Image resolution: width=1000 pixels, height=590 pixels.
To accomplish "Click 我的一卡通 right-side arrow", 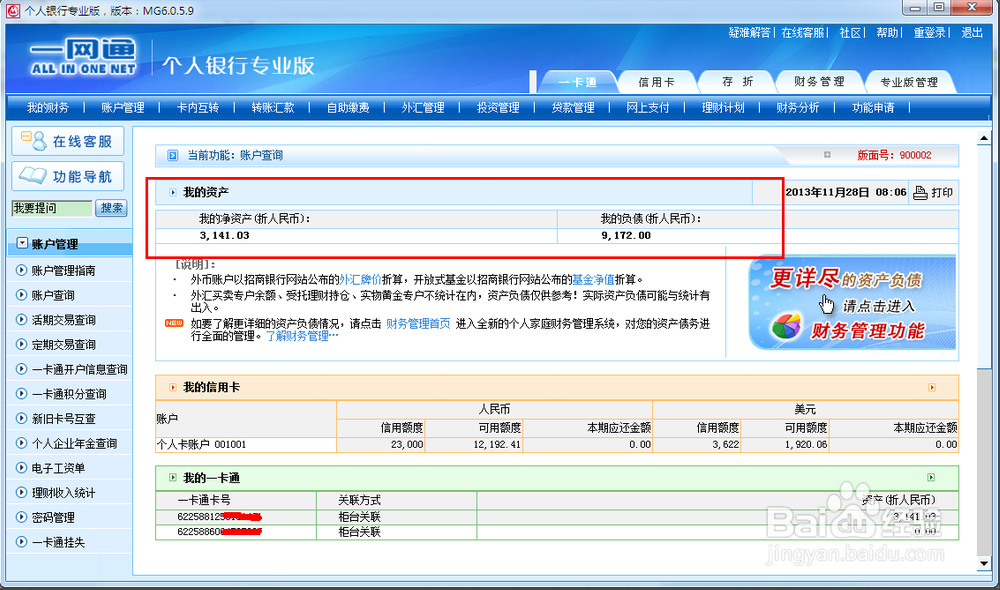I will (931, 477).
